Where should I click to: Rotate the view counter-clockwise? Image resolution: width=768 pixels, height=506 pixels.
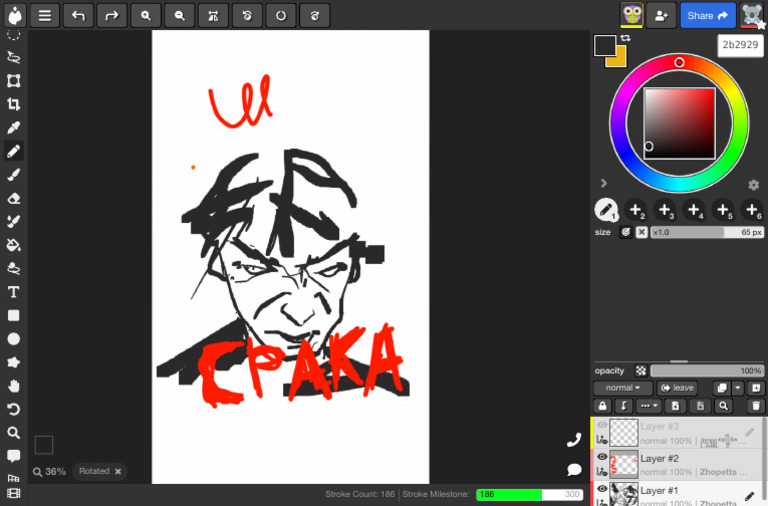(247, 16)
